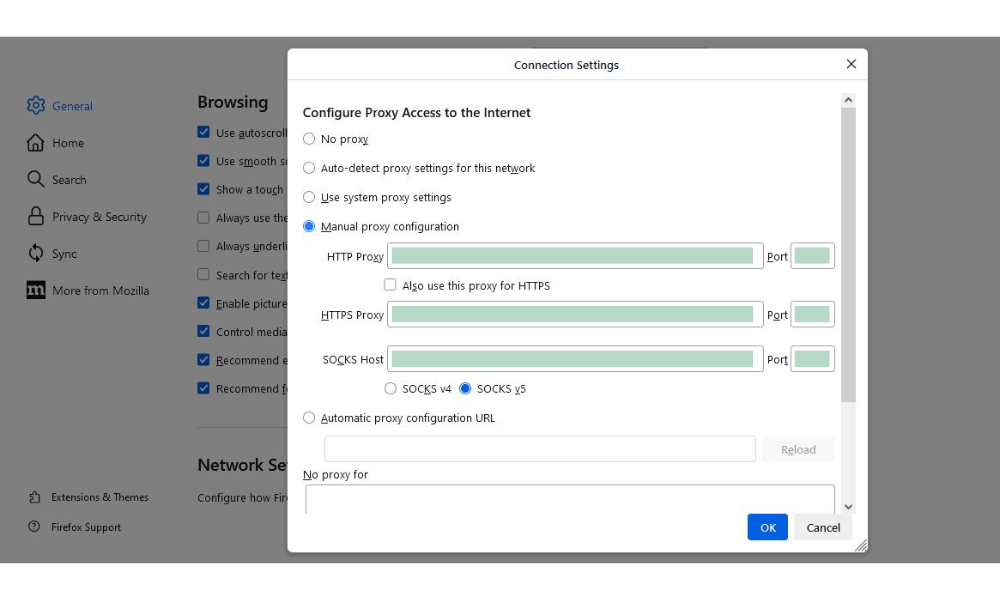Screen dimensions: 1000x600
Task: Click the HTTPS Proxy Port field
Action: point(812,314)
